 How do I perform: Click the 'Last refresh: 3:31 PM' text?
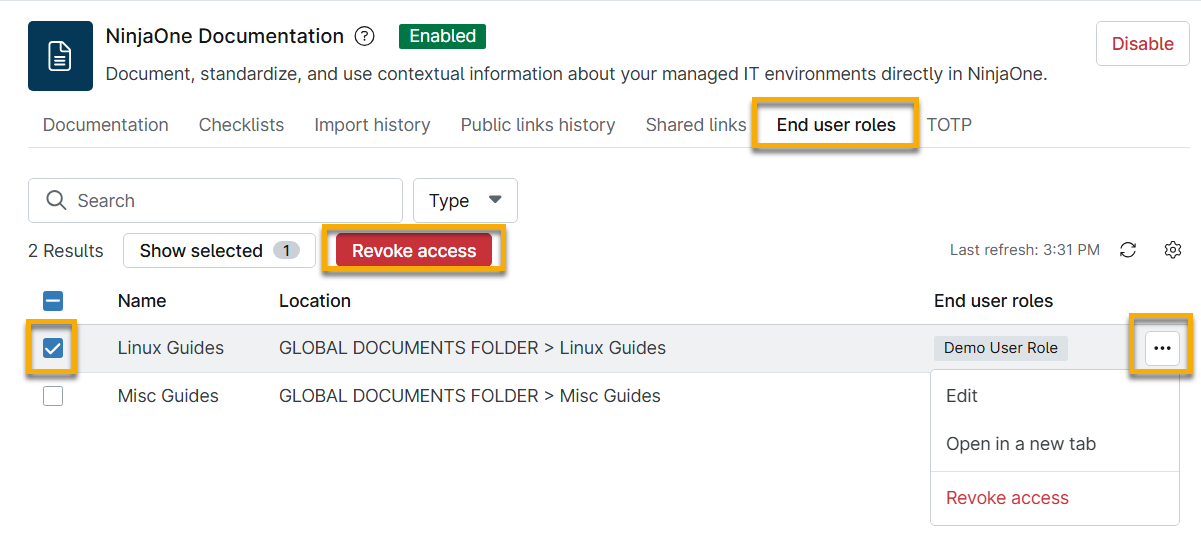pos(1025,250)
